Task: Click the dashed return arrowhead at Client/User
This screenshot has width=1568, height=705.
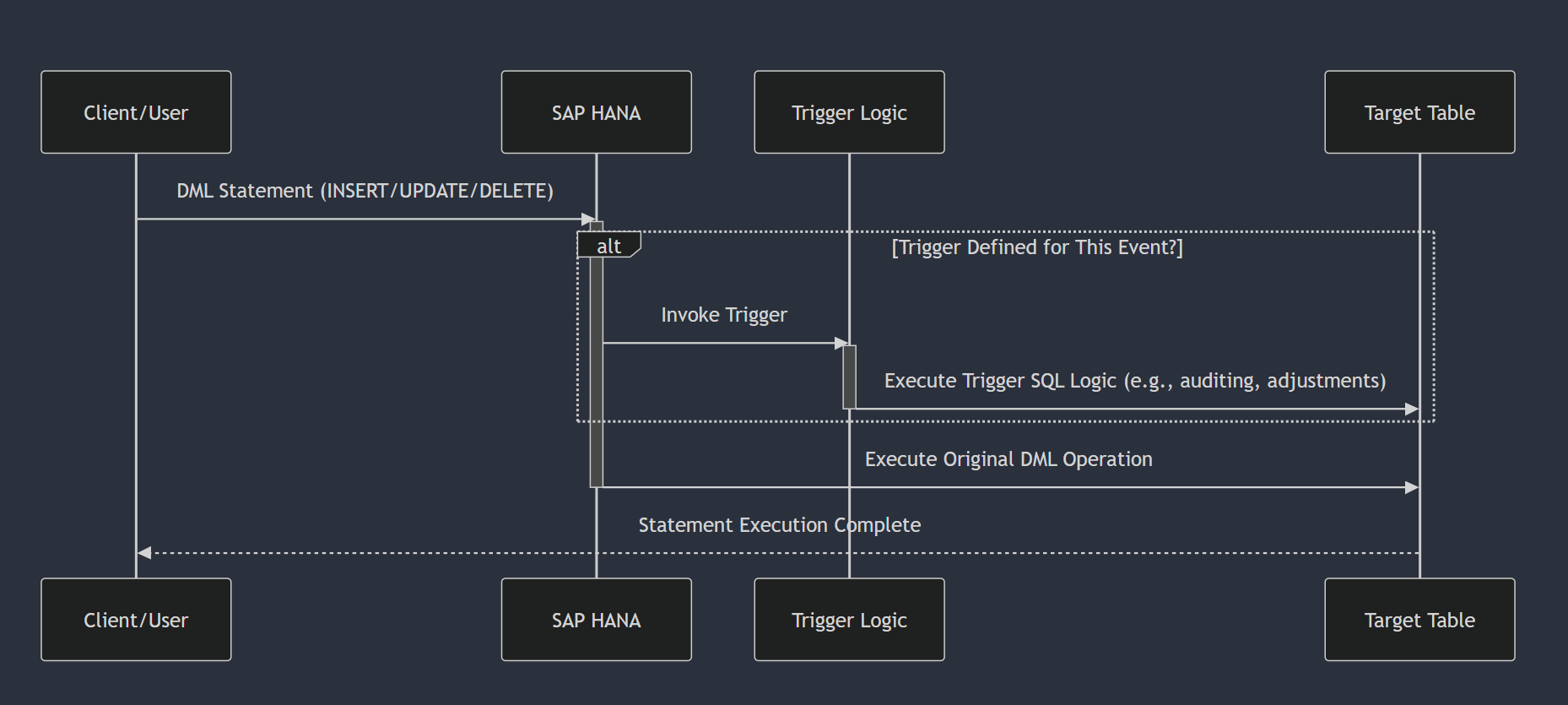Action: click(144, 553)
